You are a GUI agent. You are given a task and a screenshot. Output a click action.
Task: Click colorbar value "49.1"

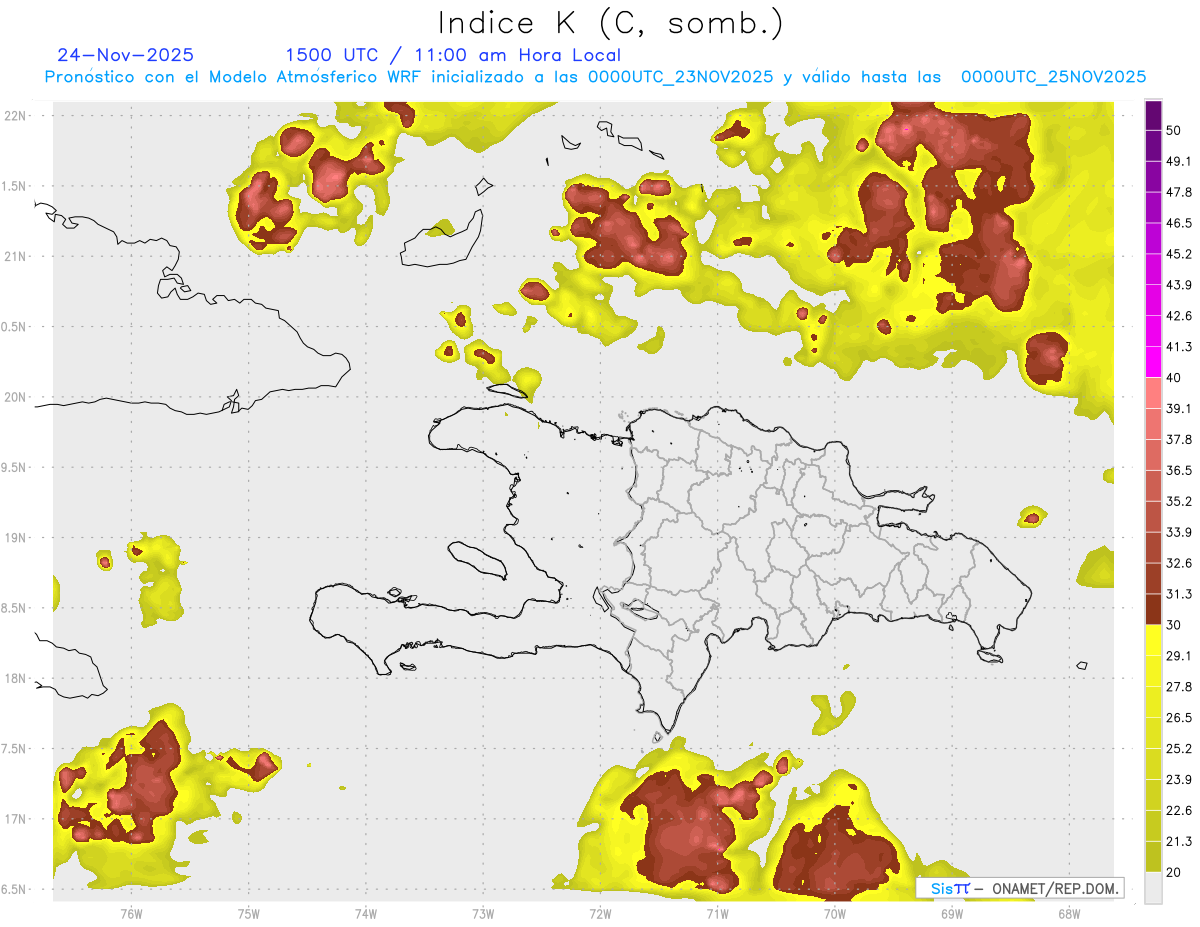pyautogui.click(x=1178, y=161)
